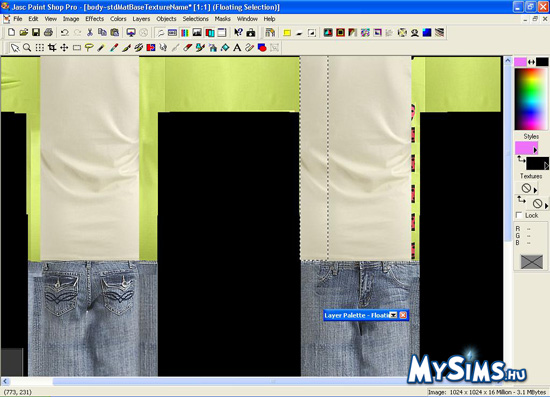Click the Full Screen Preview monitor icon

(131, 33)
